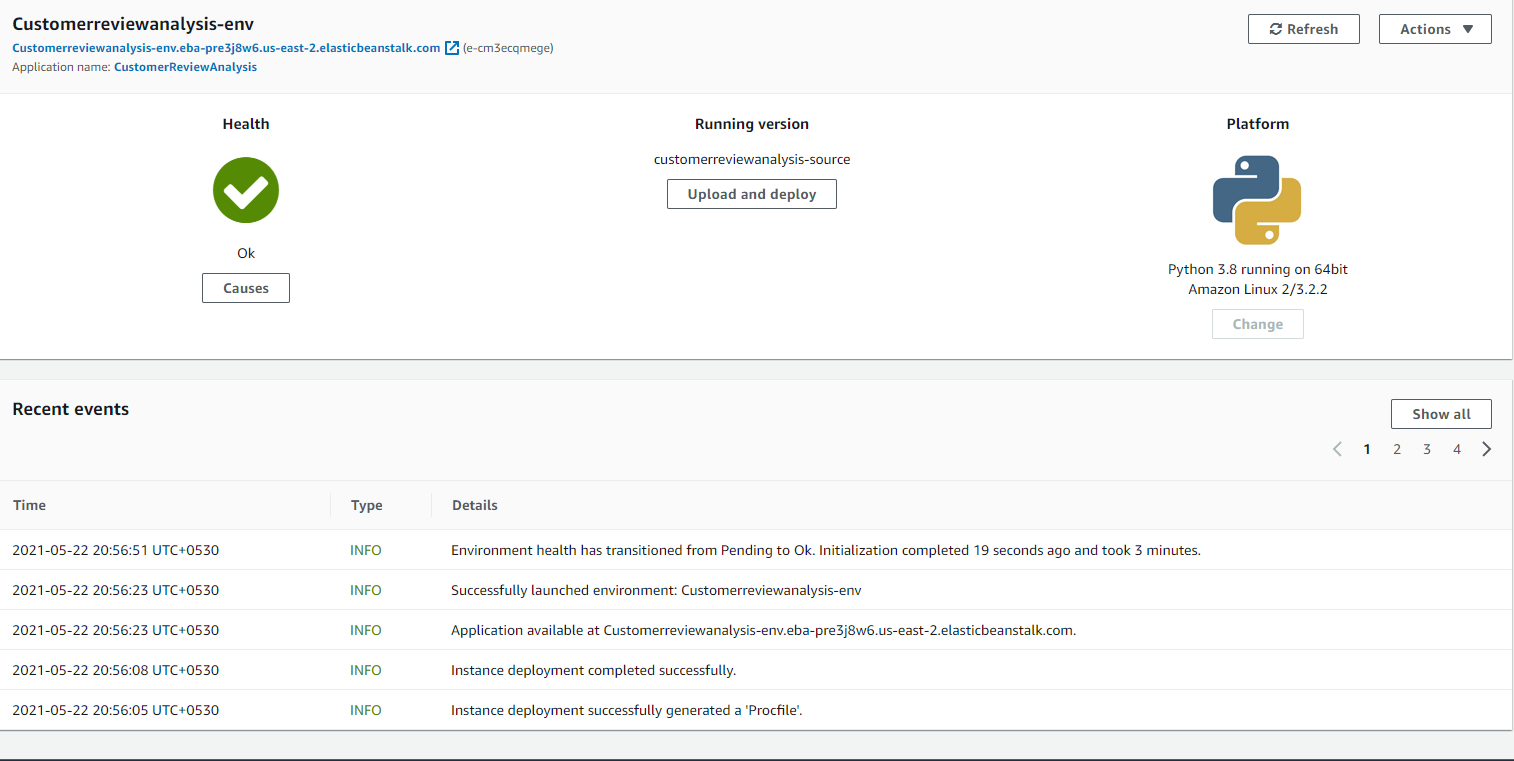Viewport: 1514px width, 761px height.
Task: Click the Change platform button
Action: (1257, 324)
